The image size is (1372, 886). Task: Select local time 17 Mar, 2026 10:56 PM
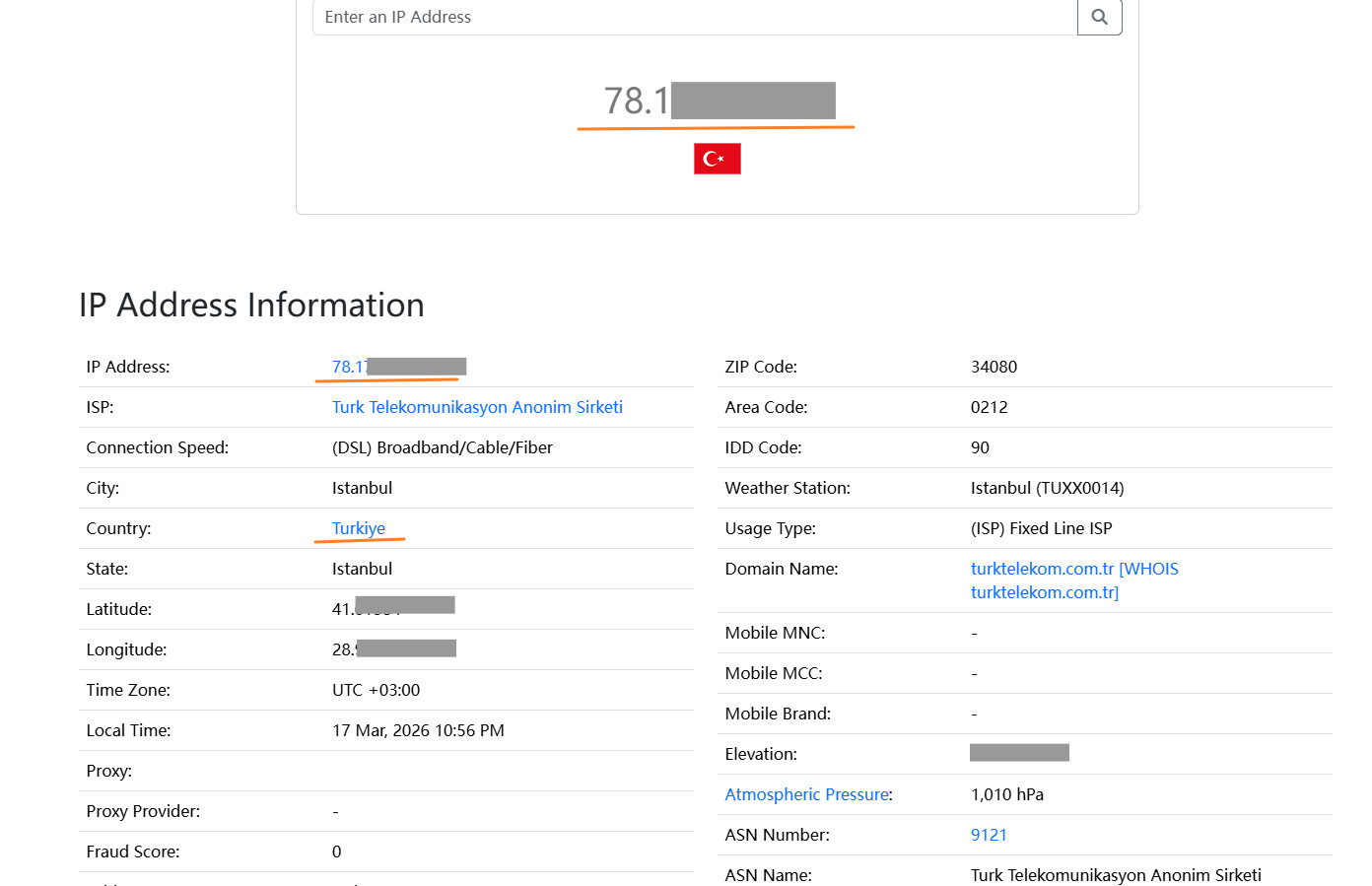(x=418, y=730)
